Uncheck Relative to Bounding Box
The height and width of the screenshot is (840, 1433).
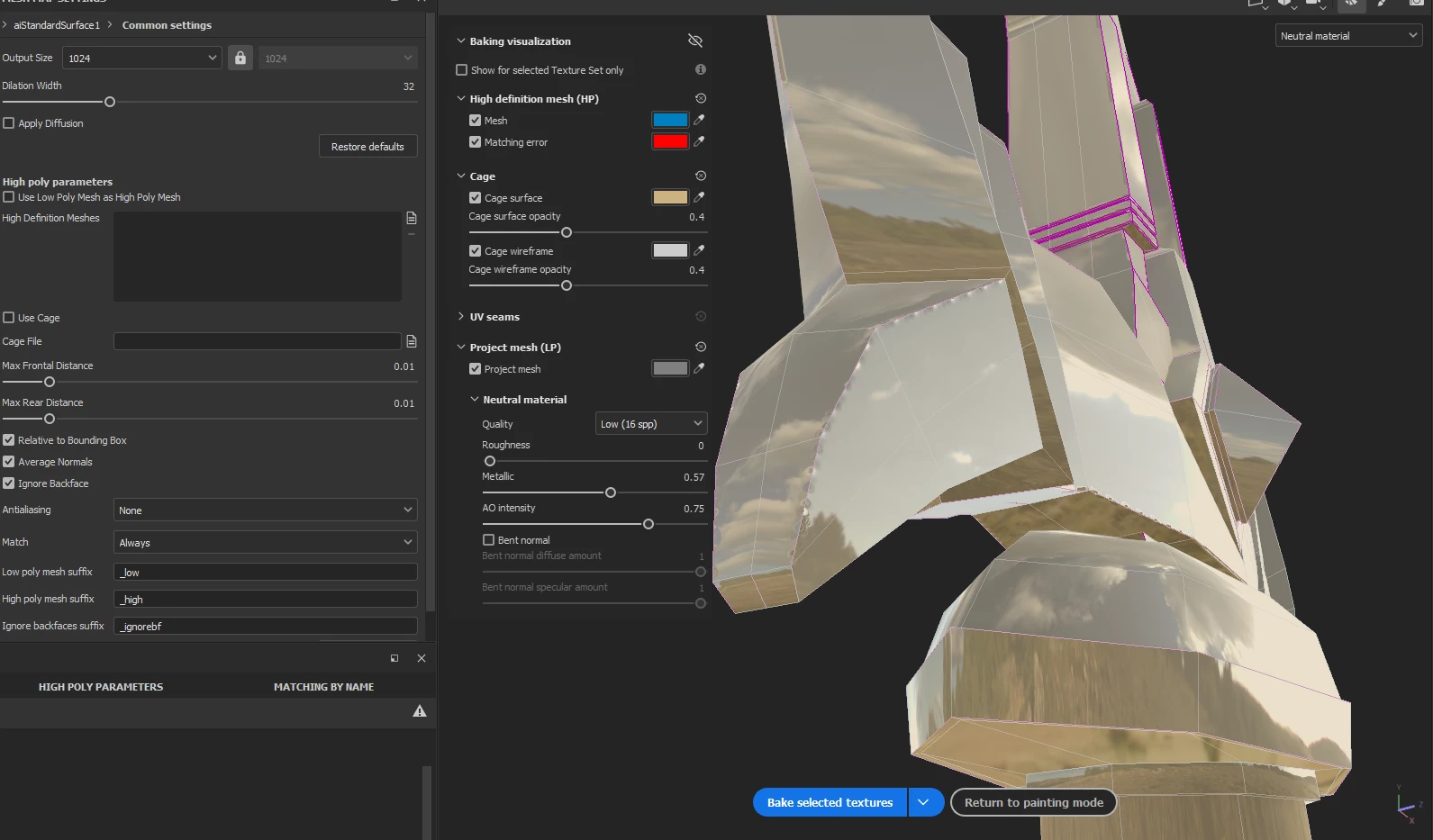(9, 440)
